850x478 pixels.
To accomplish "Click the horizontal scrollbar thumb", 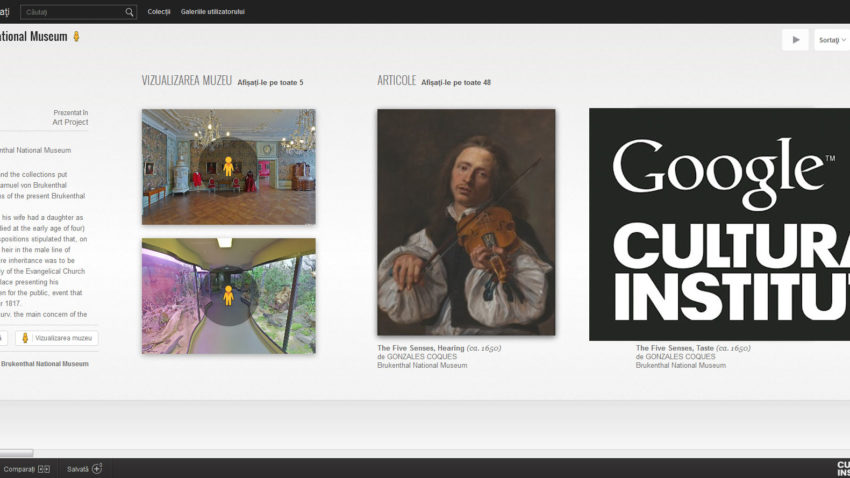I will coord(16,453).
